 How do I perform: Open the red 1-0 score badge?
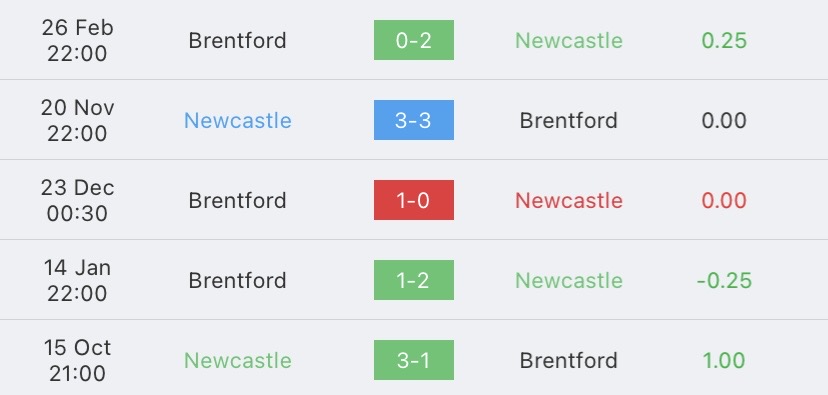pos(413,200)
